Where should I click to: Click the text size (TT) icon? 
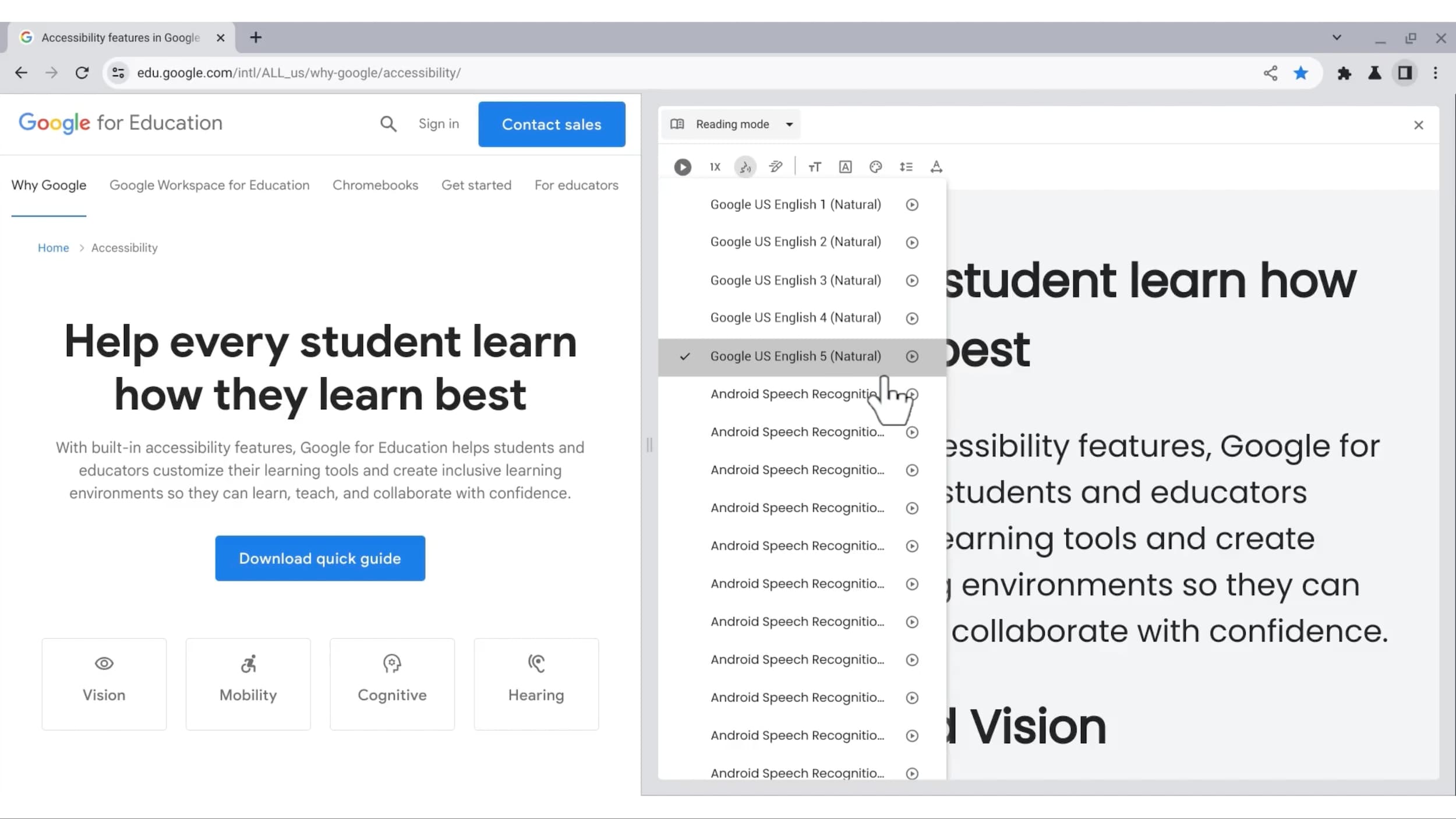(815, 167)
